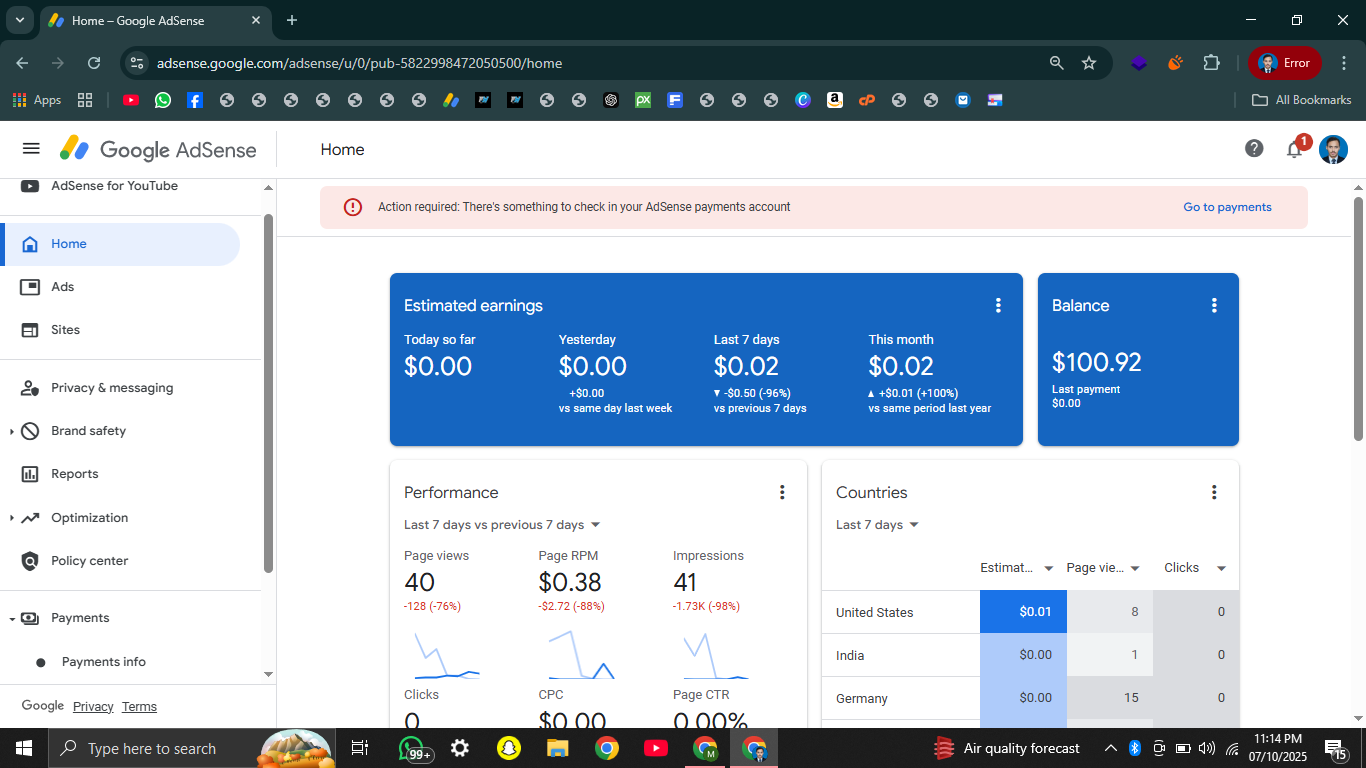Open the Clicks column dropdown

1221,568
